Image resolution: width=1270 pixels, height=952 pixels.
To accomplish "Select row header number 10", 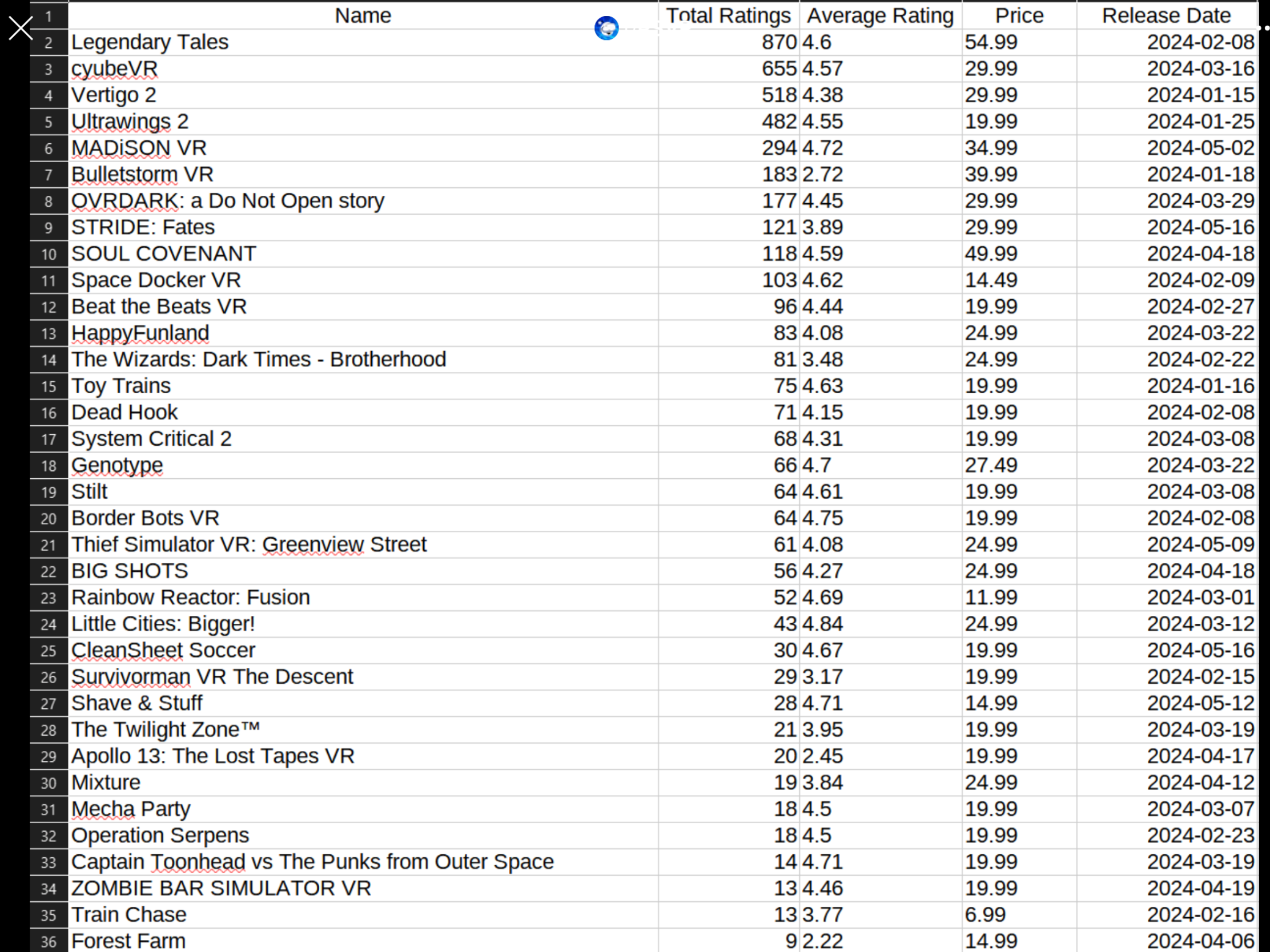I will [x=49, y=254].
